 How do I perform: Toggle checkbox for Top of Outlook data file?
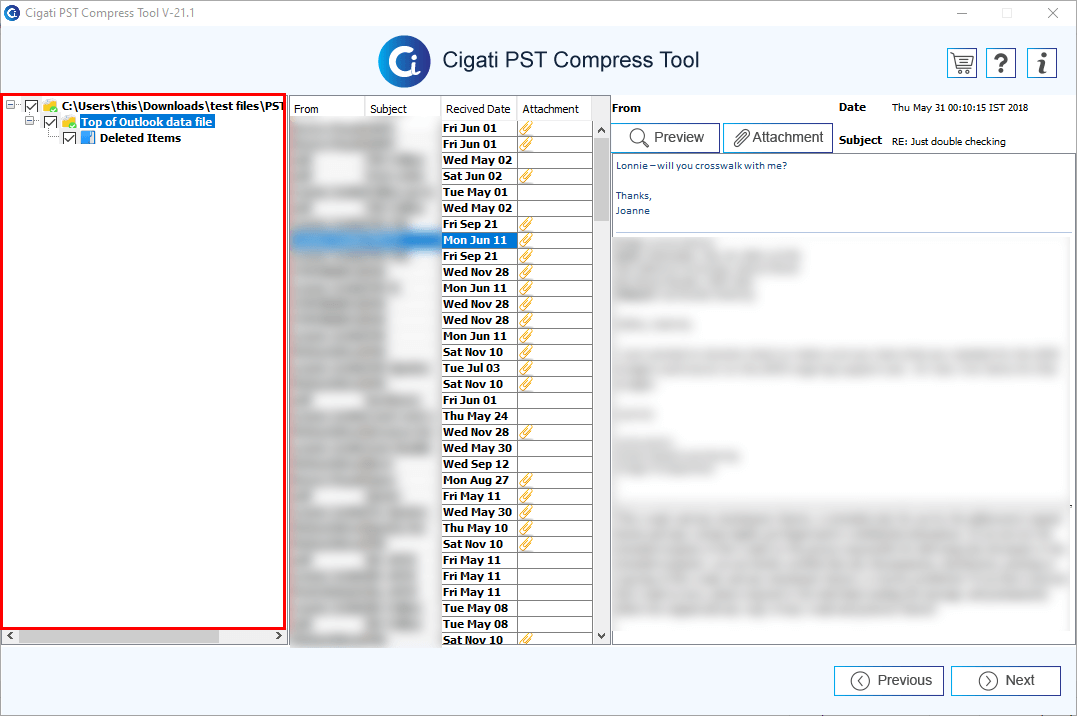click(51, 122)
